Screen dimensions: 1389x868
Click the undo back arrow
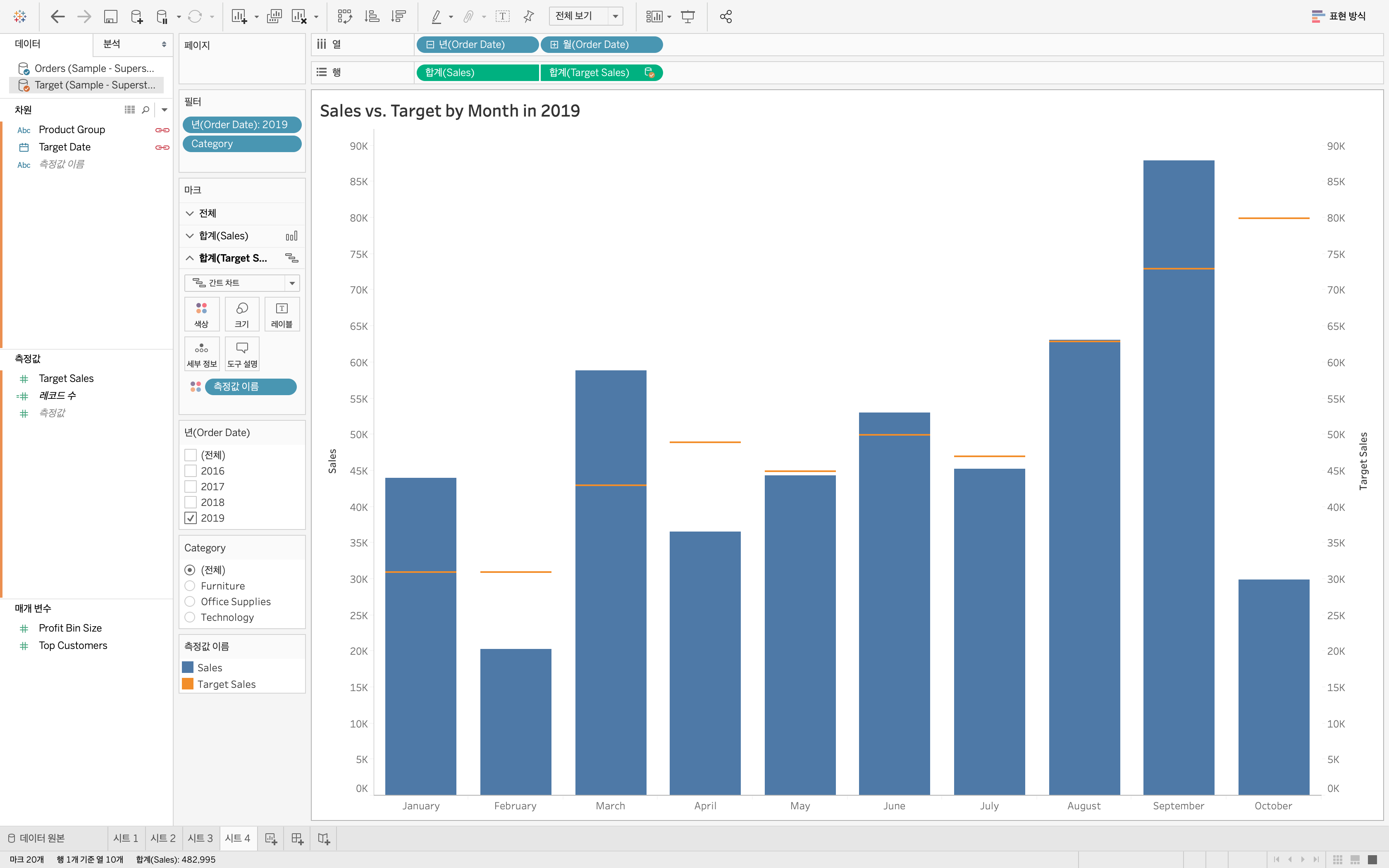[x=57, y=17]
